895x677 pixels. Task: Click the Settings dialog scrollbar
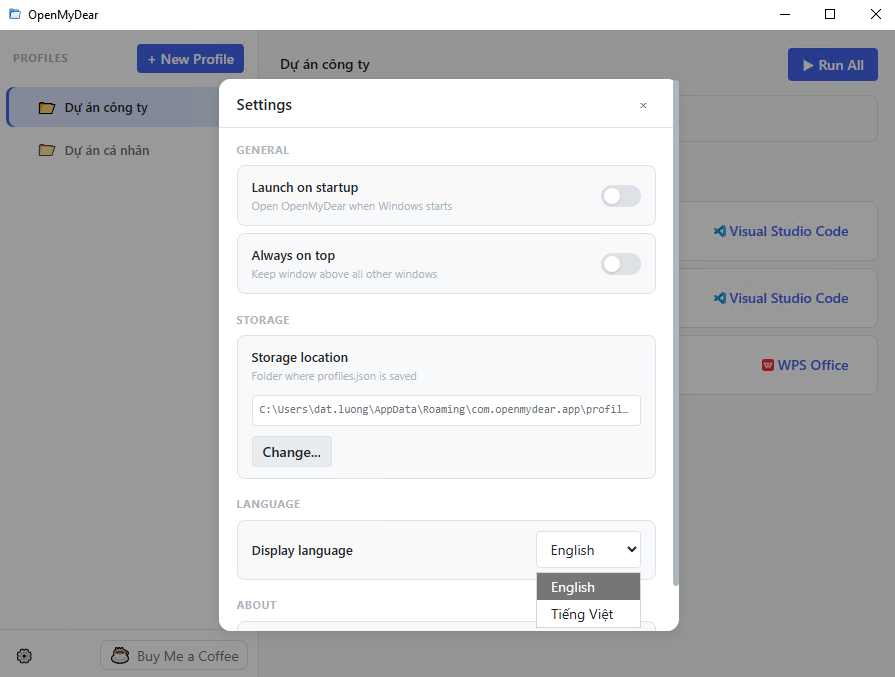(x=676, y=334)
